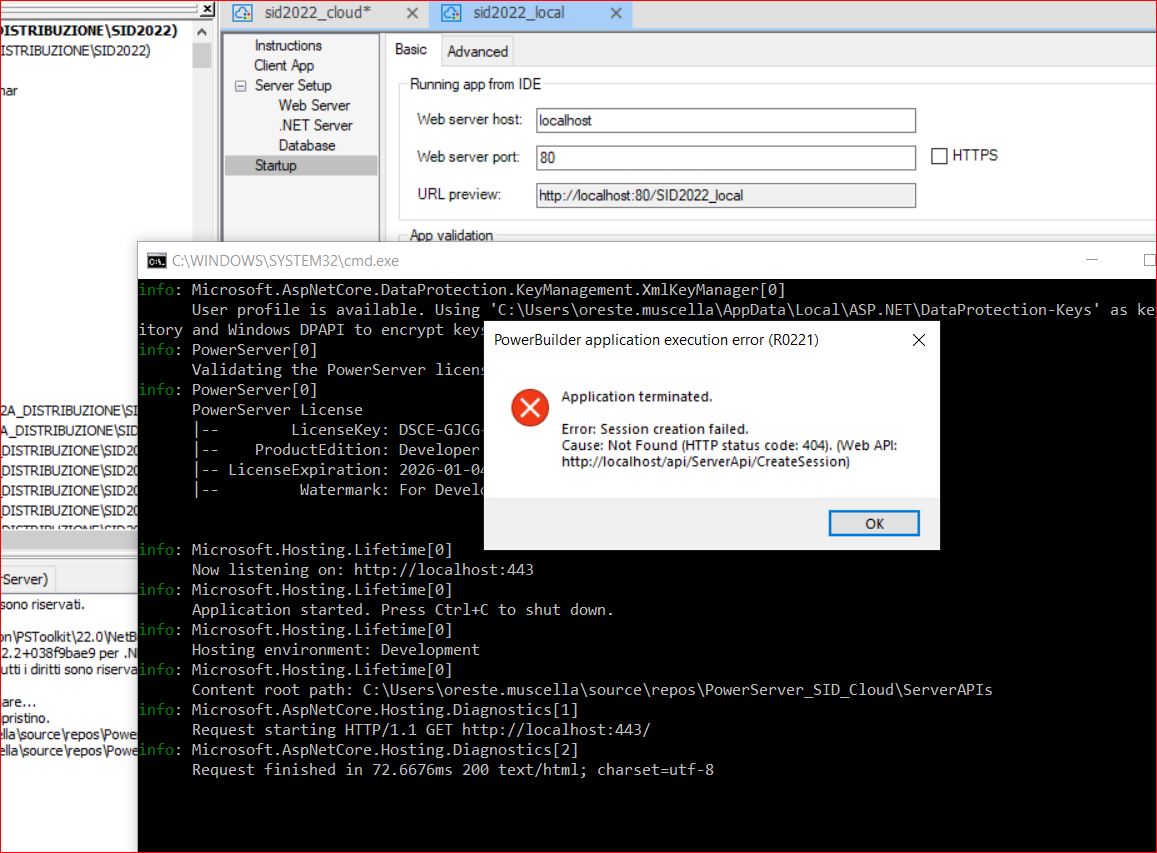Image resolution: width=1157 pixels, height=853 pixels.
Task: Close the sid2022_local tab
Action: [615, 13]
